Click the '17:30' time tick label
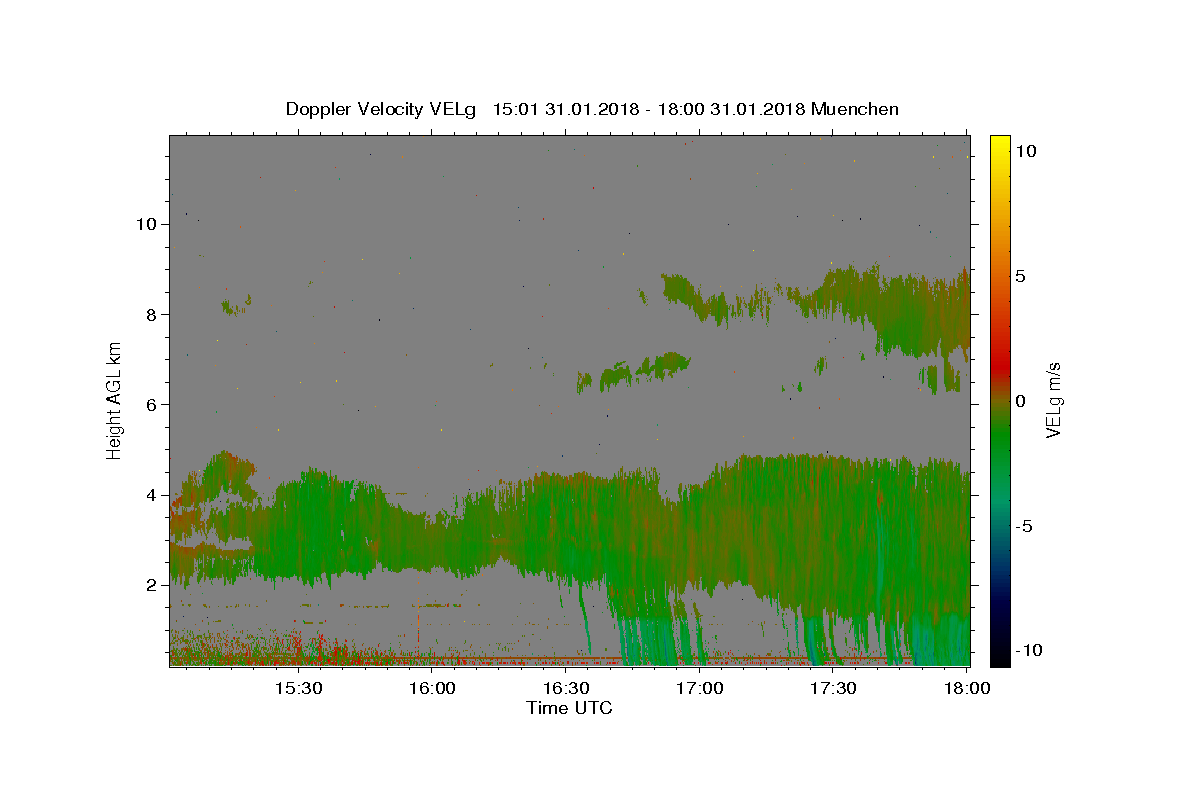The image size is (1200, 800). click(832, 688)
